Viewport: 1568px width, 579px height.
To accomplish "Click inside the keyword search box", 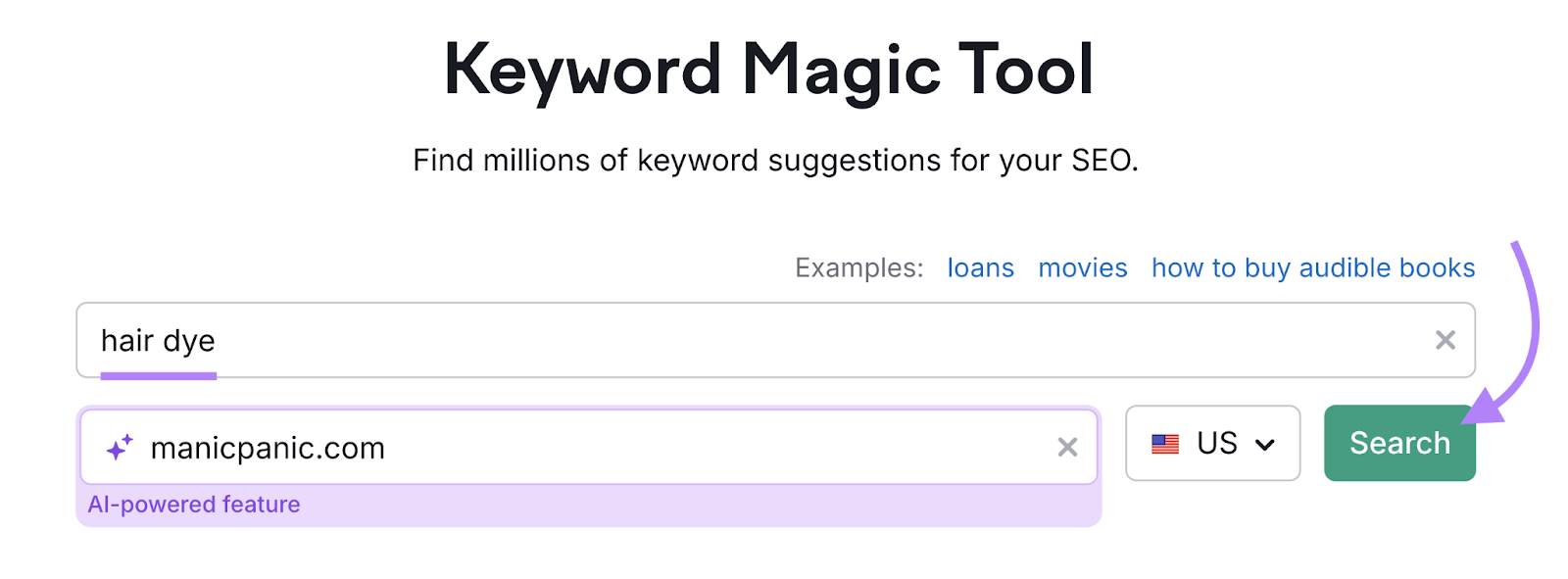I will pos(588,340).
